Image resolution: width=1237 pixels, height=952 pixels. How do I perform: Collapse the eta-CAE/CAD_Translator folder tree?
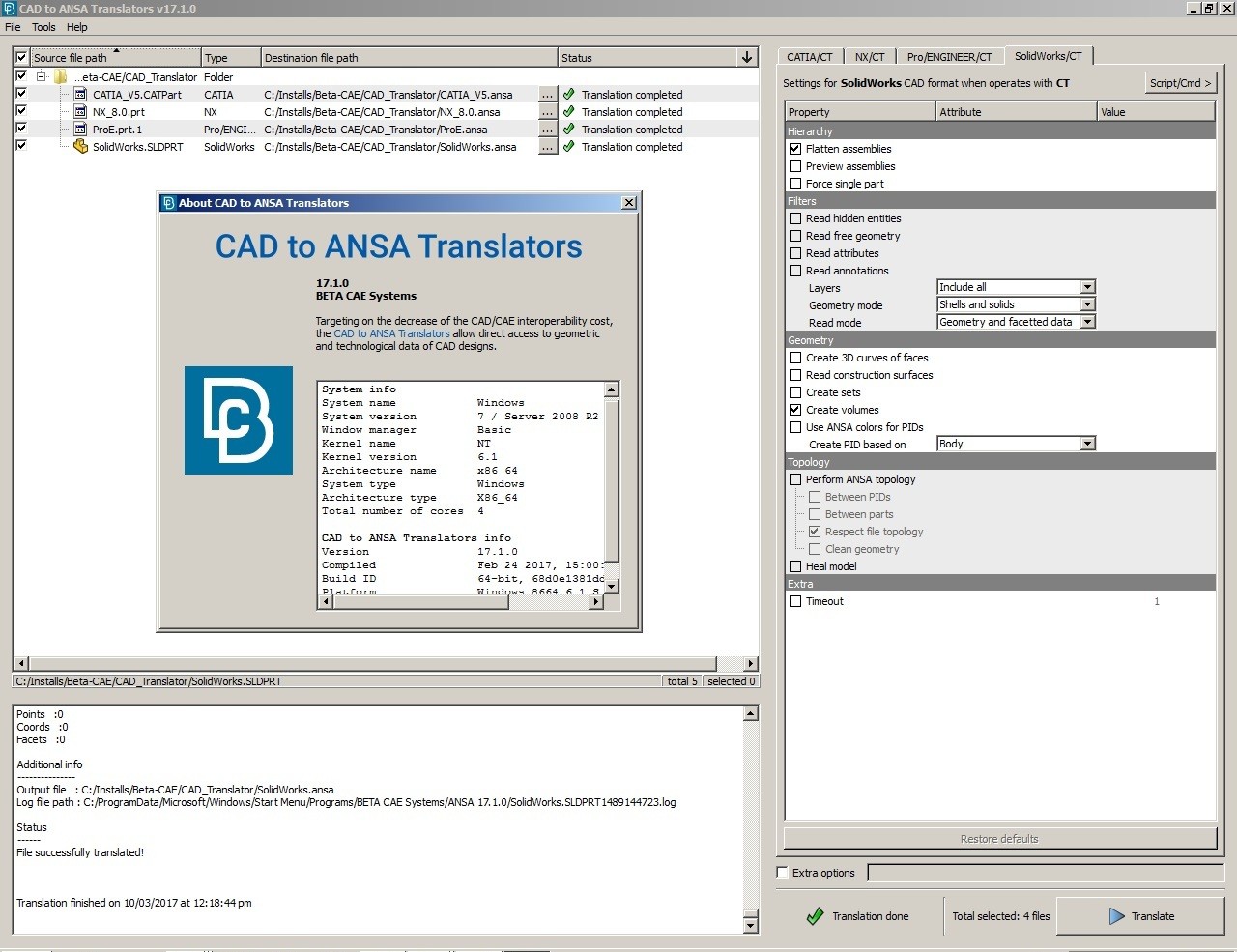42,77
